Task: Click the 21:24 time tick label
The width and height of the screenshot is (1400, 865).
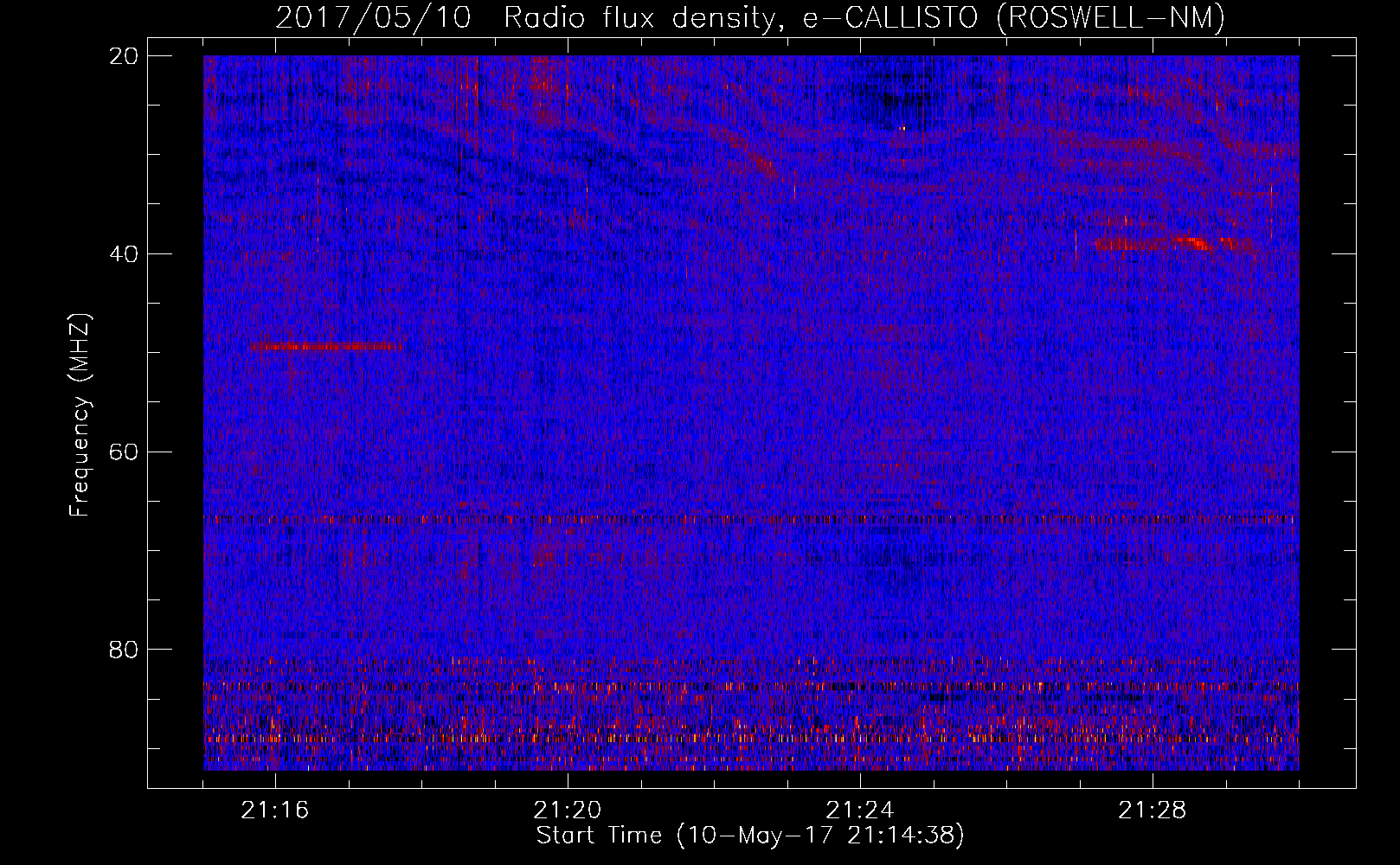Action: 860,811
